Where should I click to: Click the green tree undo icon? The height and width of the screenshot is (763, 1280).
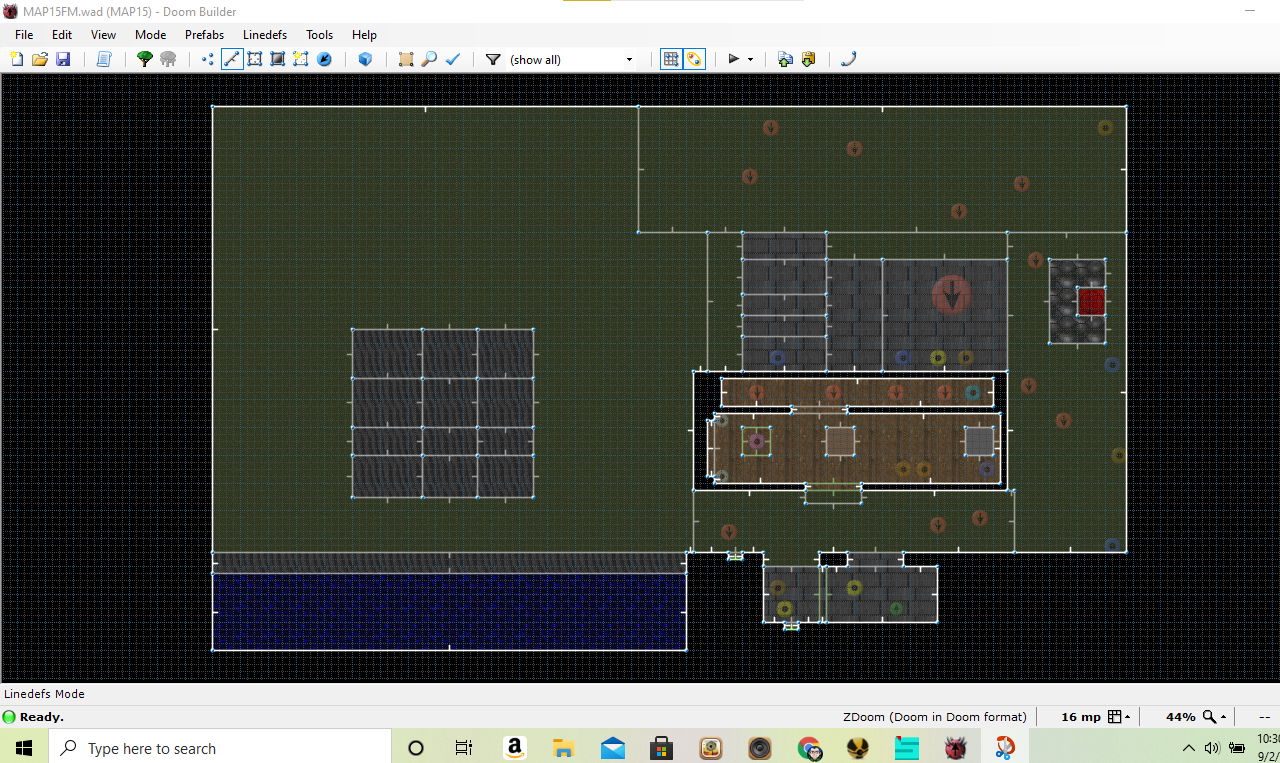point(145,59)
